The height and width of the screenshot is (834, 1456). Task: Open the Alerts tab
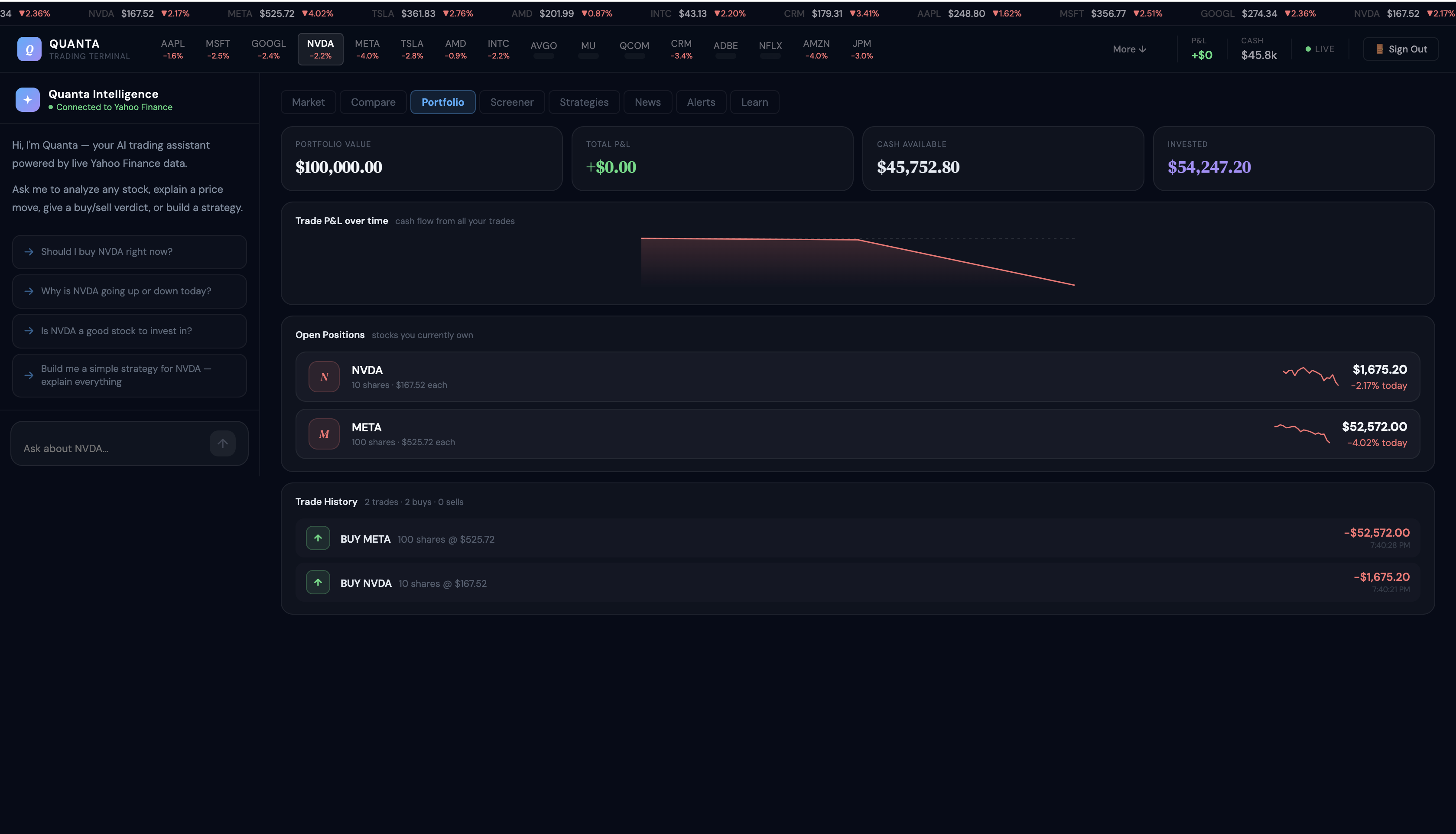click(702, 102)
